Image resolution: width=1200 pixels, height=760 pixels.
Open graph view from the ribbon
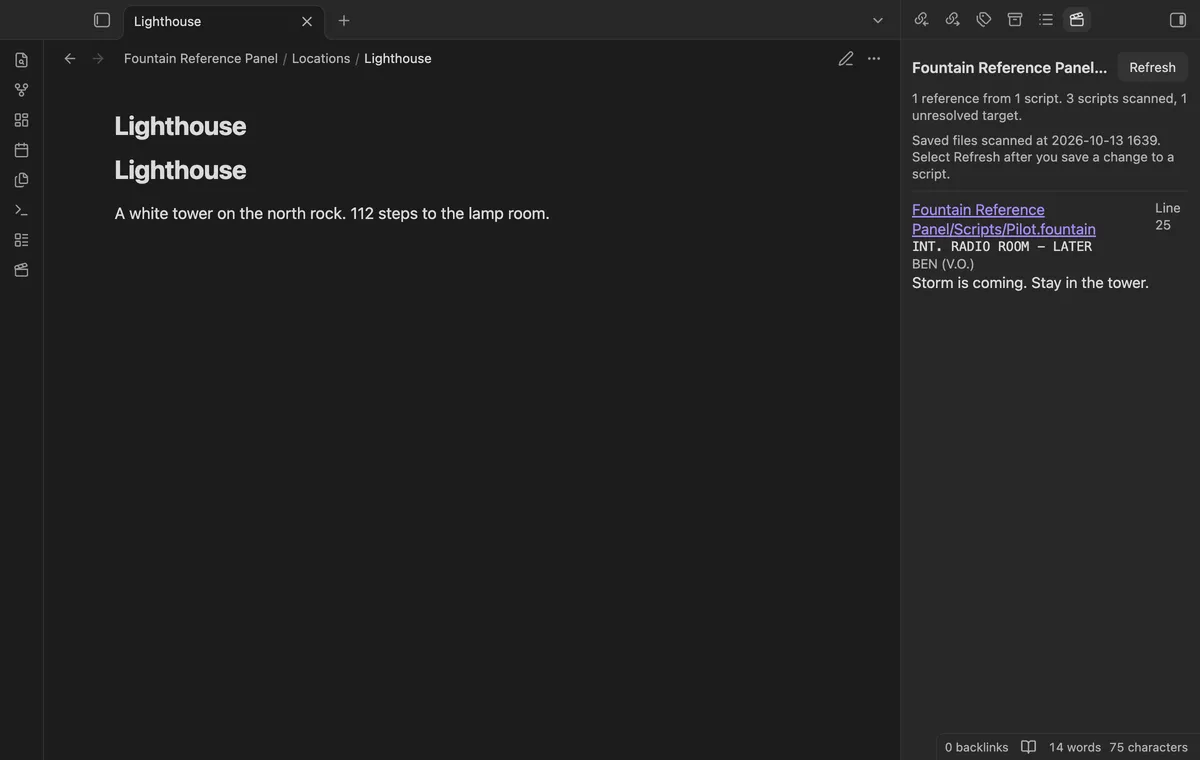[x=21, y=90]
